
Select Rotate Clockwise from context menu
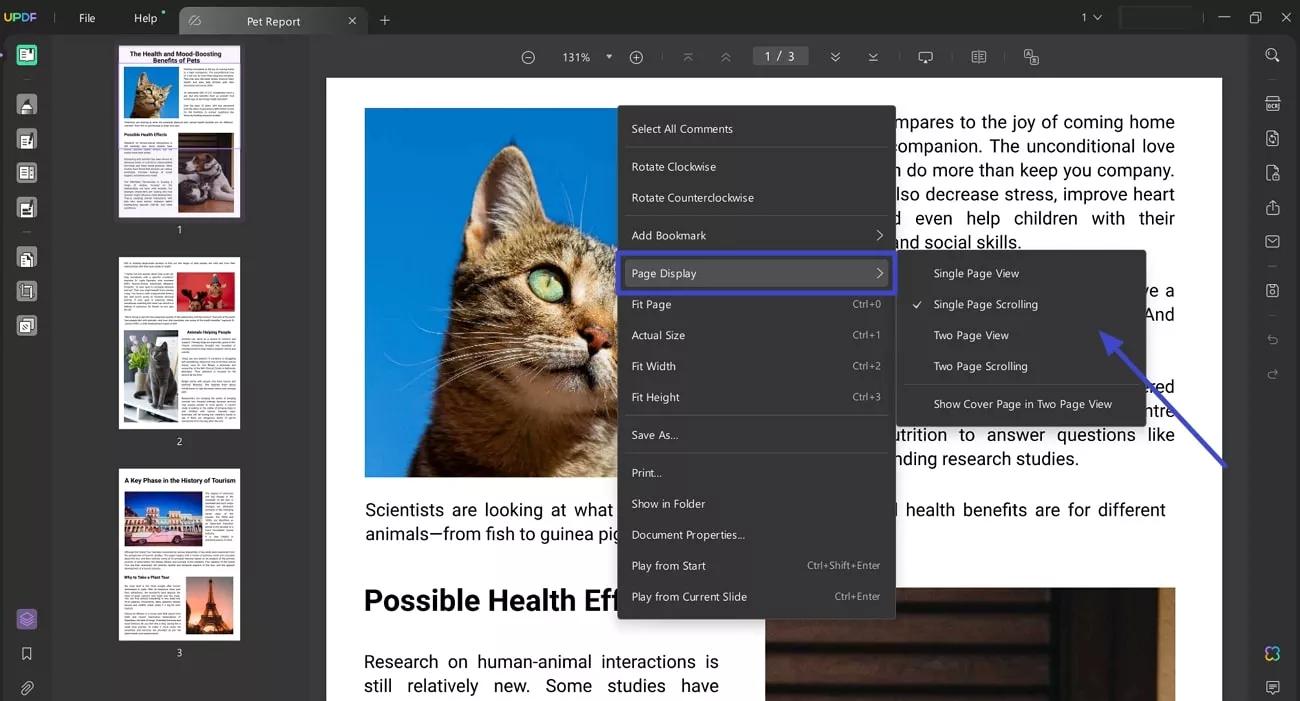tap(673, 167)
